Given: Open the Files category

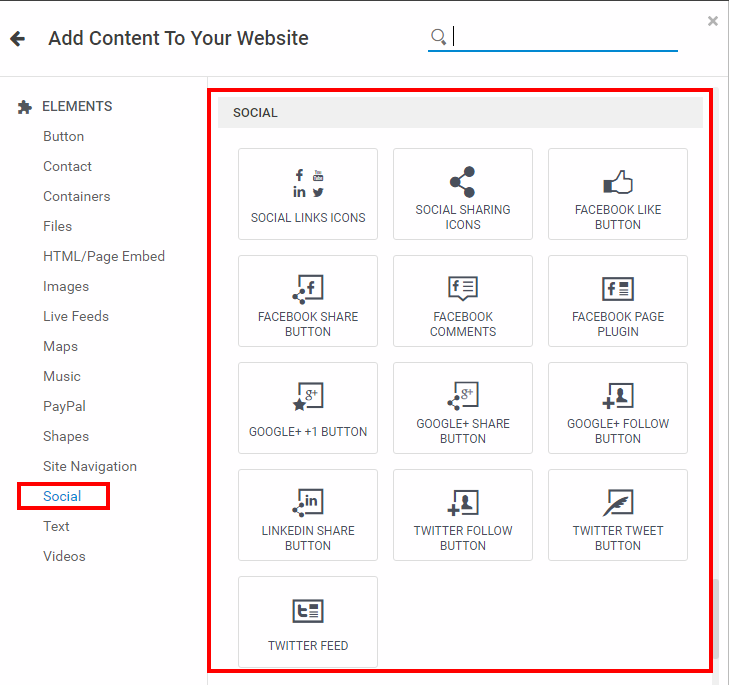Looking at the screenshot, I should click(x=58, y=226).
